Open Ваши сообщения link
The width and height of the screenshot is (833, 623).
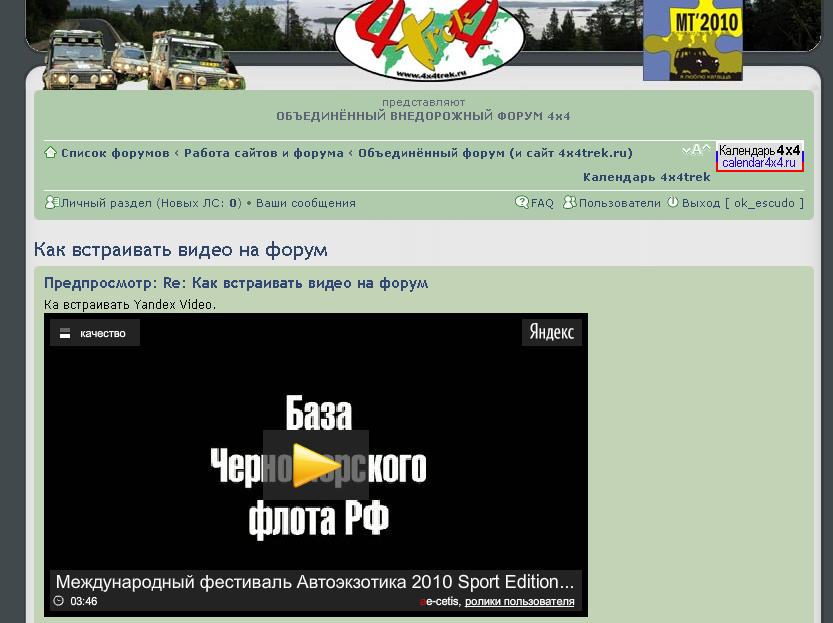(306, 203)
